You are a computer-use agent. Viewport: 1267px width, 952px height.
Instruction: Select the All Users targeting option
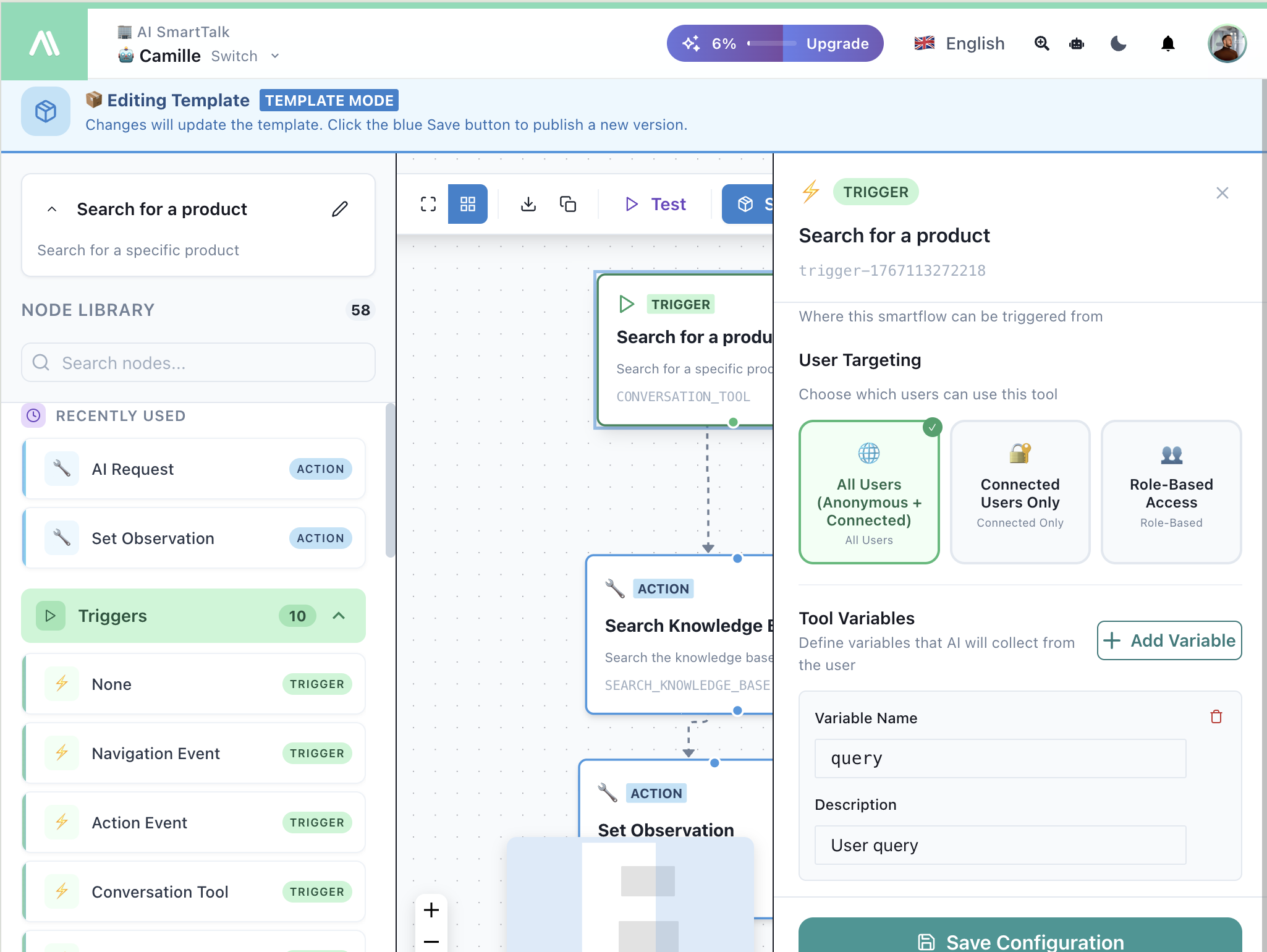(868, 492)
